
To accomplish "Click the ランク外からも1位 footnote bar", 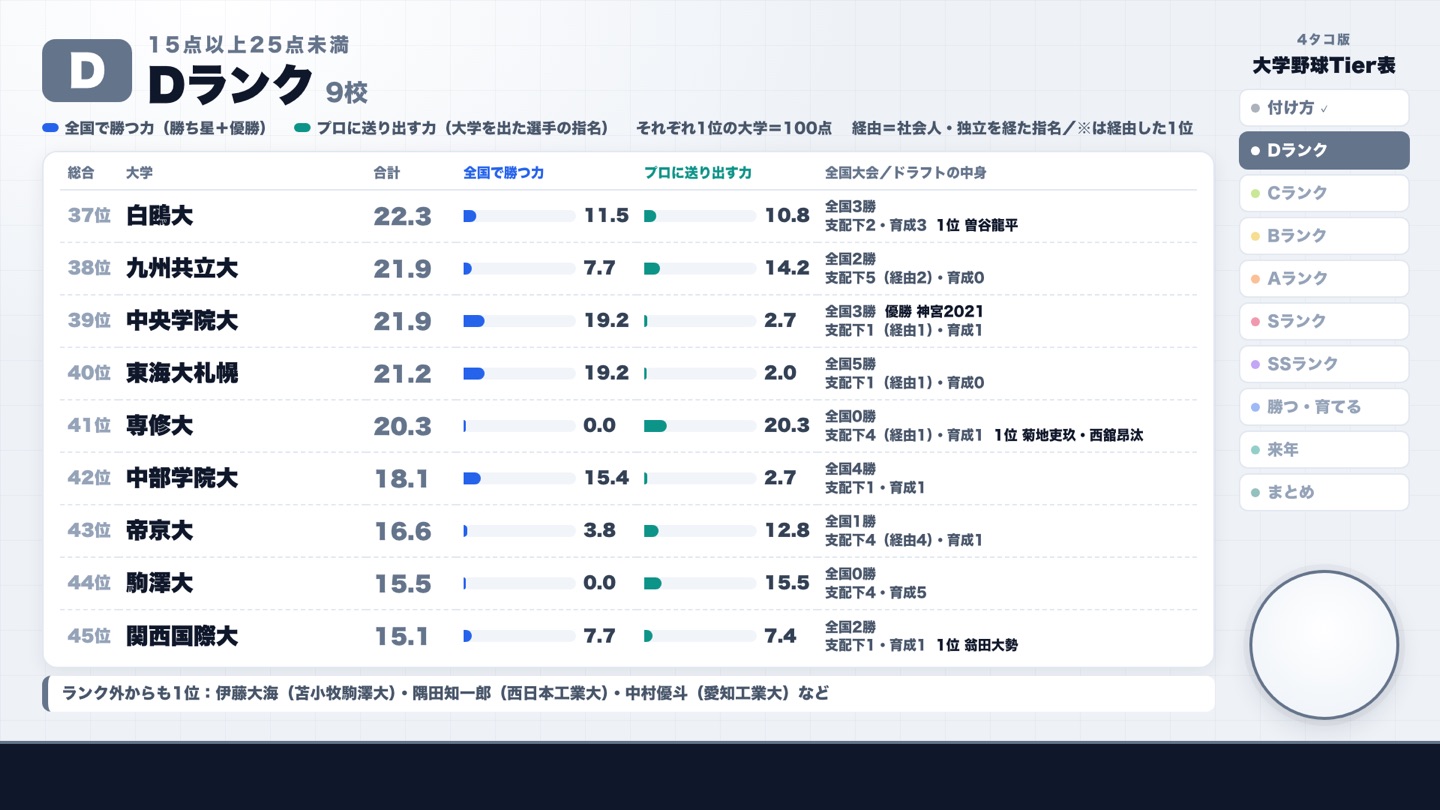I will tap(628, 693).
